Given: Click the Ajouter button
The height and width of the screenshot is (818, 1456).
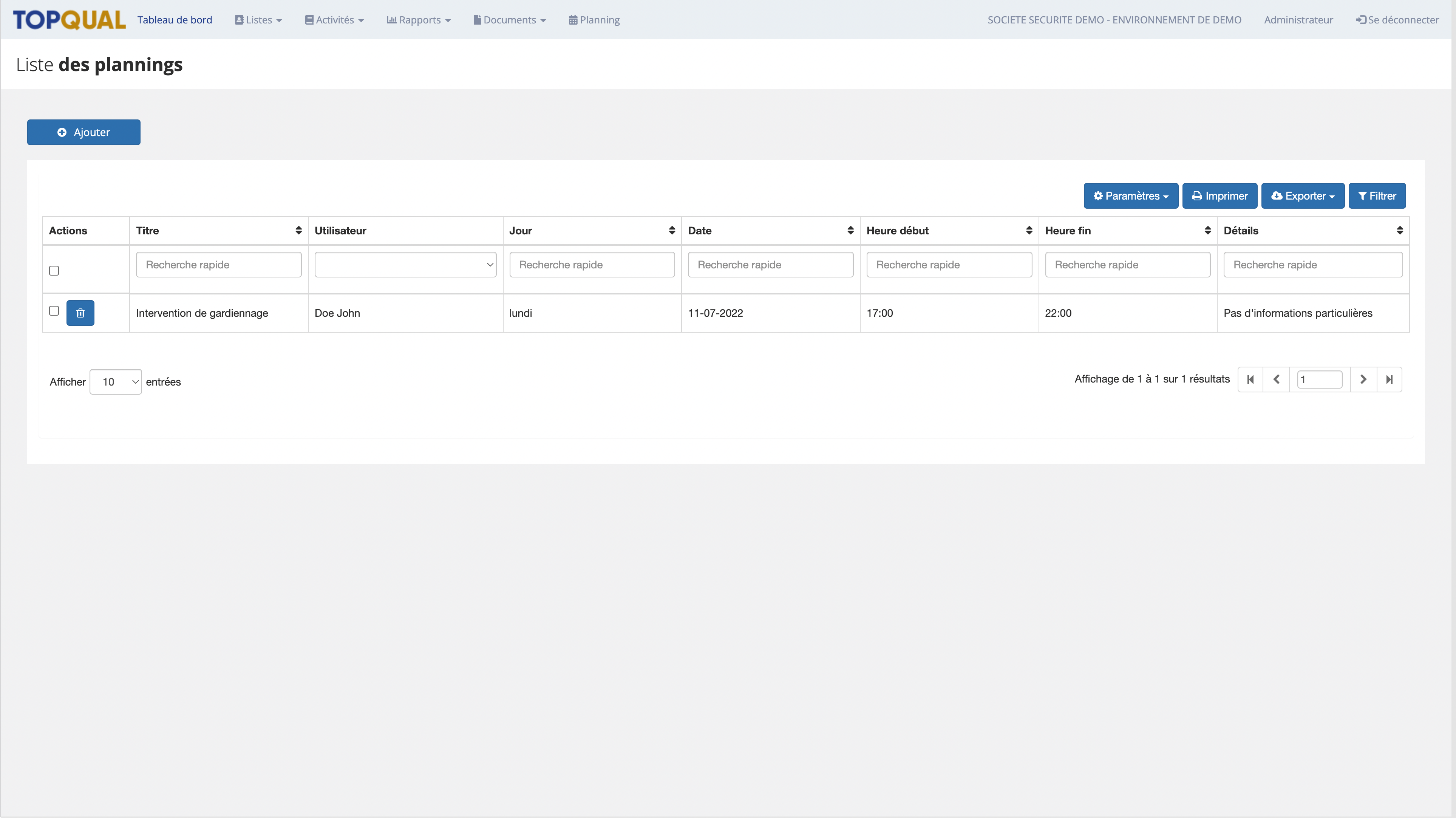Looking at the screenshot, I should point(83,132).
